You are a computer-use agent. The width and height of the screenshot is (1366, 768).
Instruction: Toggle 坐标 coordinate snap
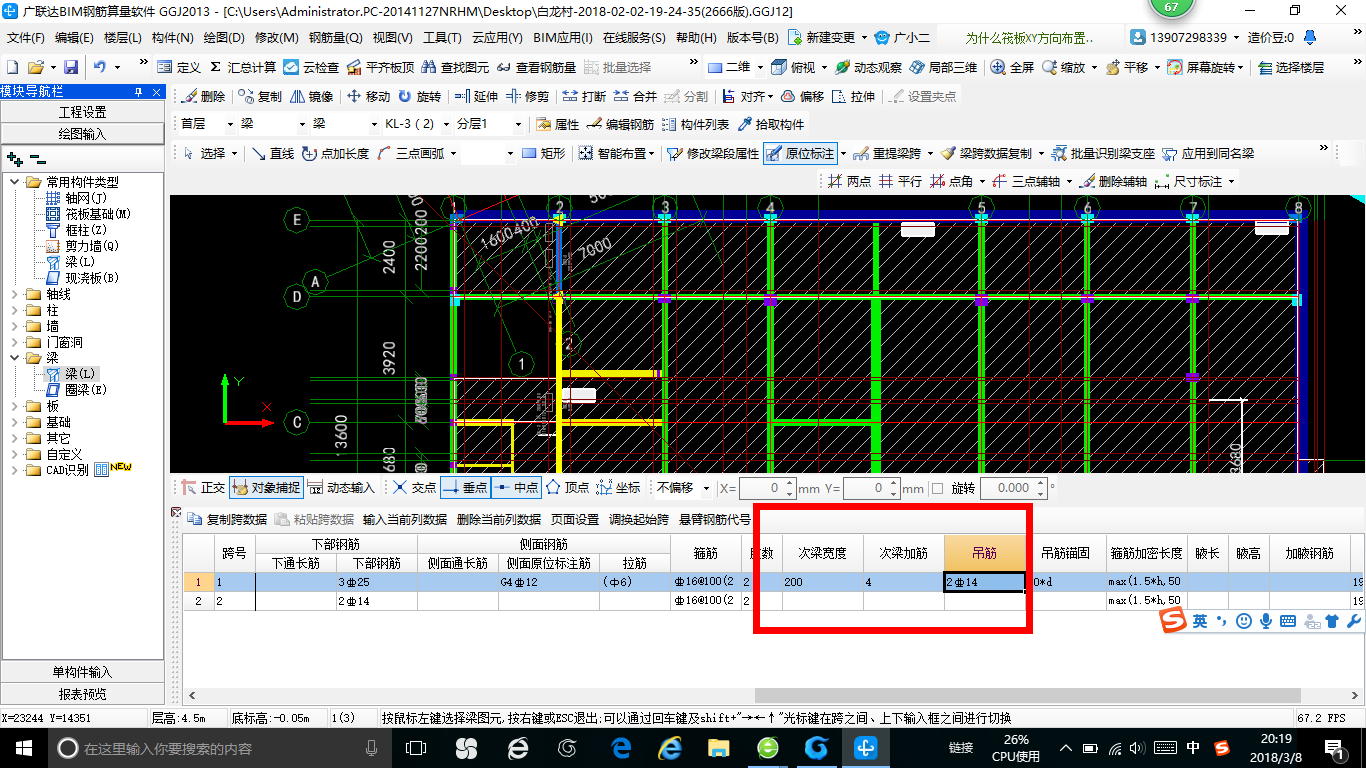tap(618, 488)
